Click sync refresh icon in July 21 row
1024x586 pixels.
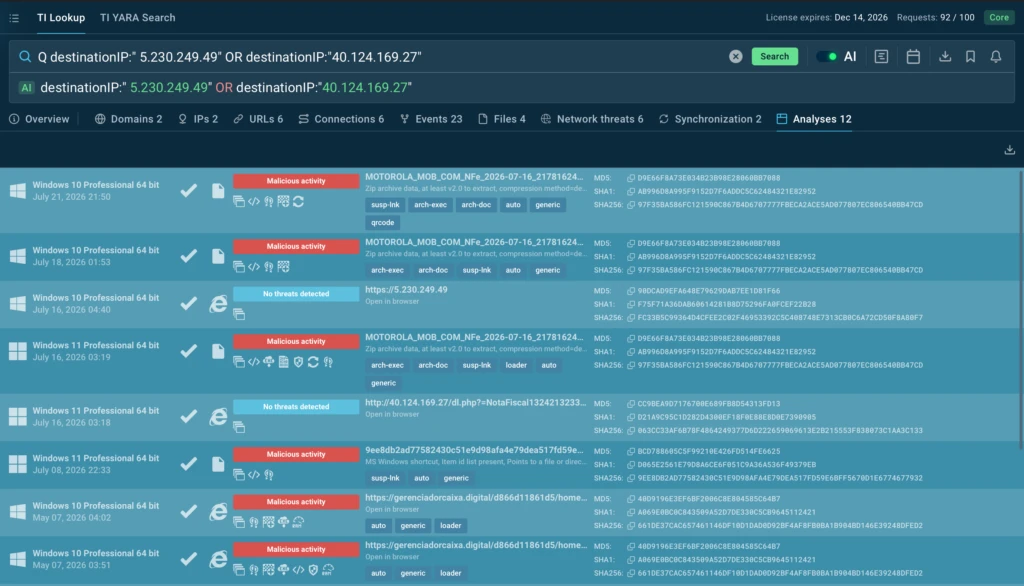(298, 202)
